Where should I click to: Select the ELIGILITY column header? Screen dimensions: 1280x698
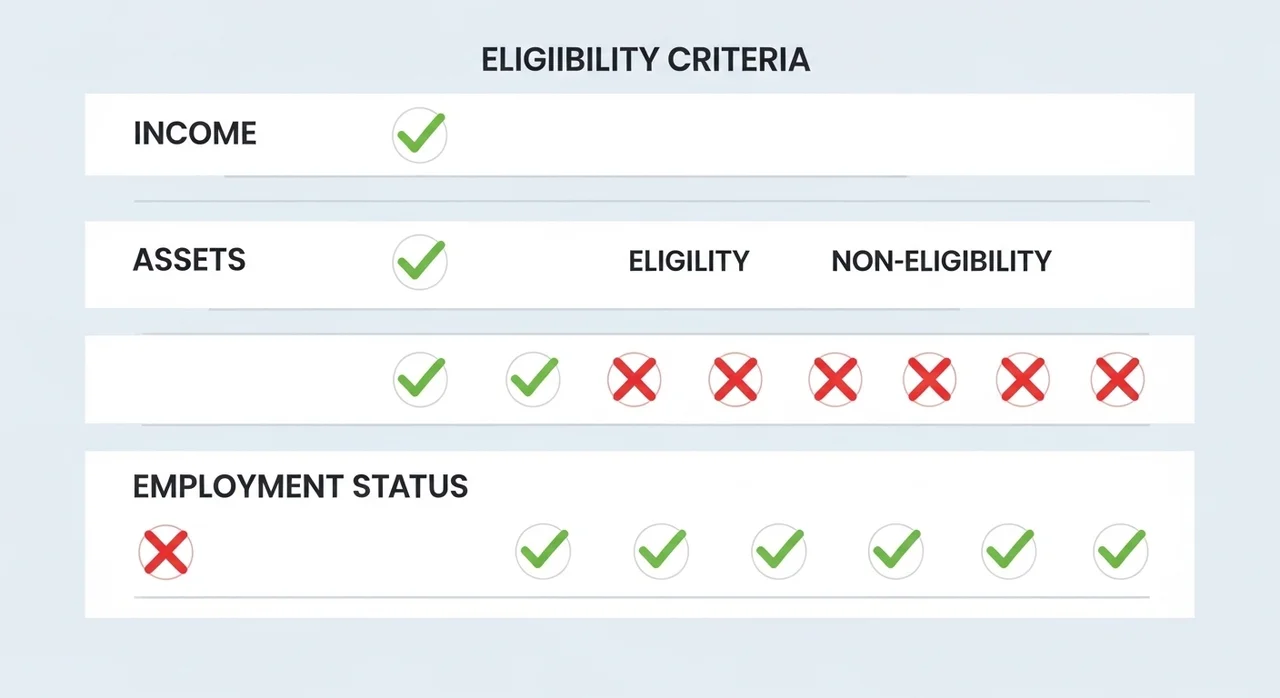[x=689, y=262]
